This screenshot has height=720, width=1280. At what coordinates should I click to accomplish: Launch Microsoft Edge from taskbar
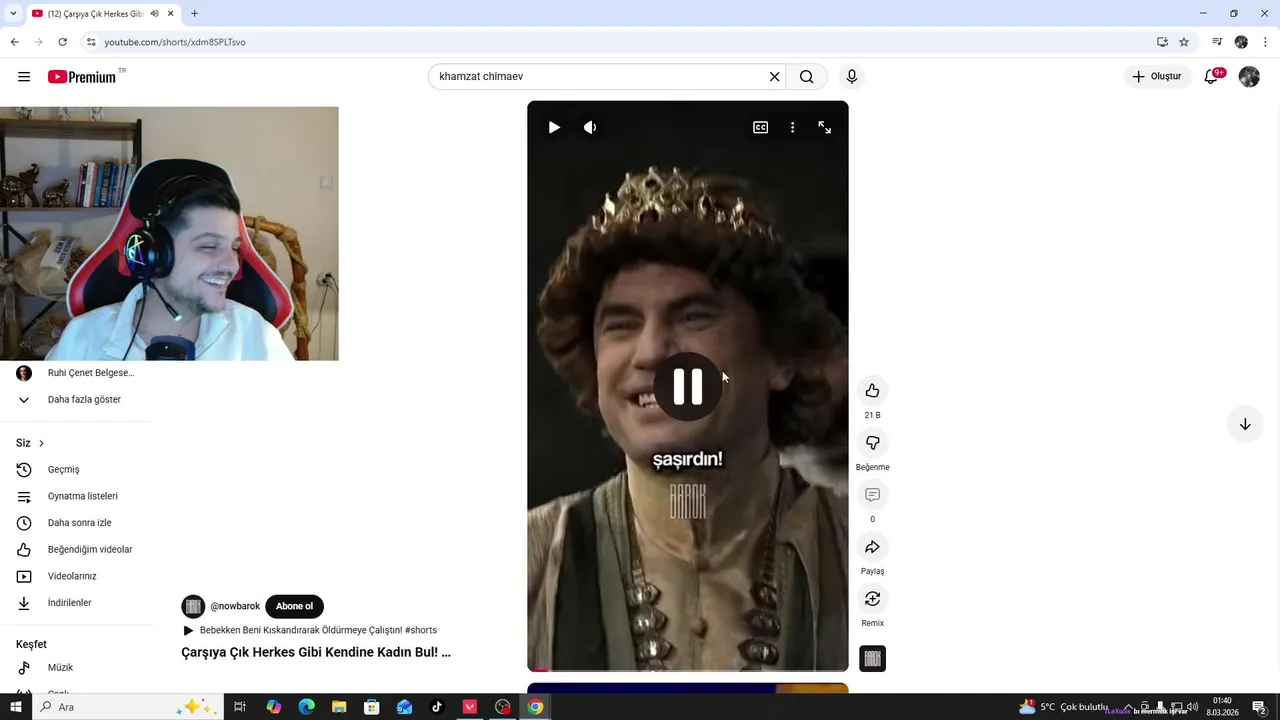click(x=306, y=707)
